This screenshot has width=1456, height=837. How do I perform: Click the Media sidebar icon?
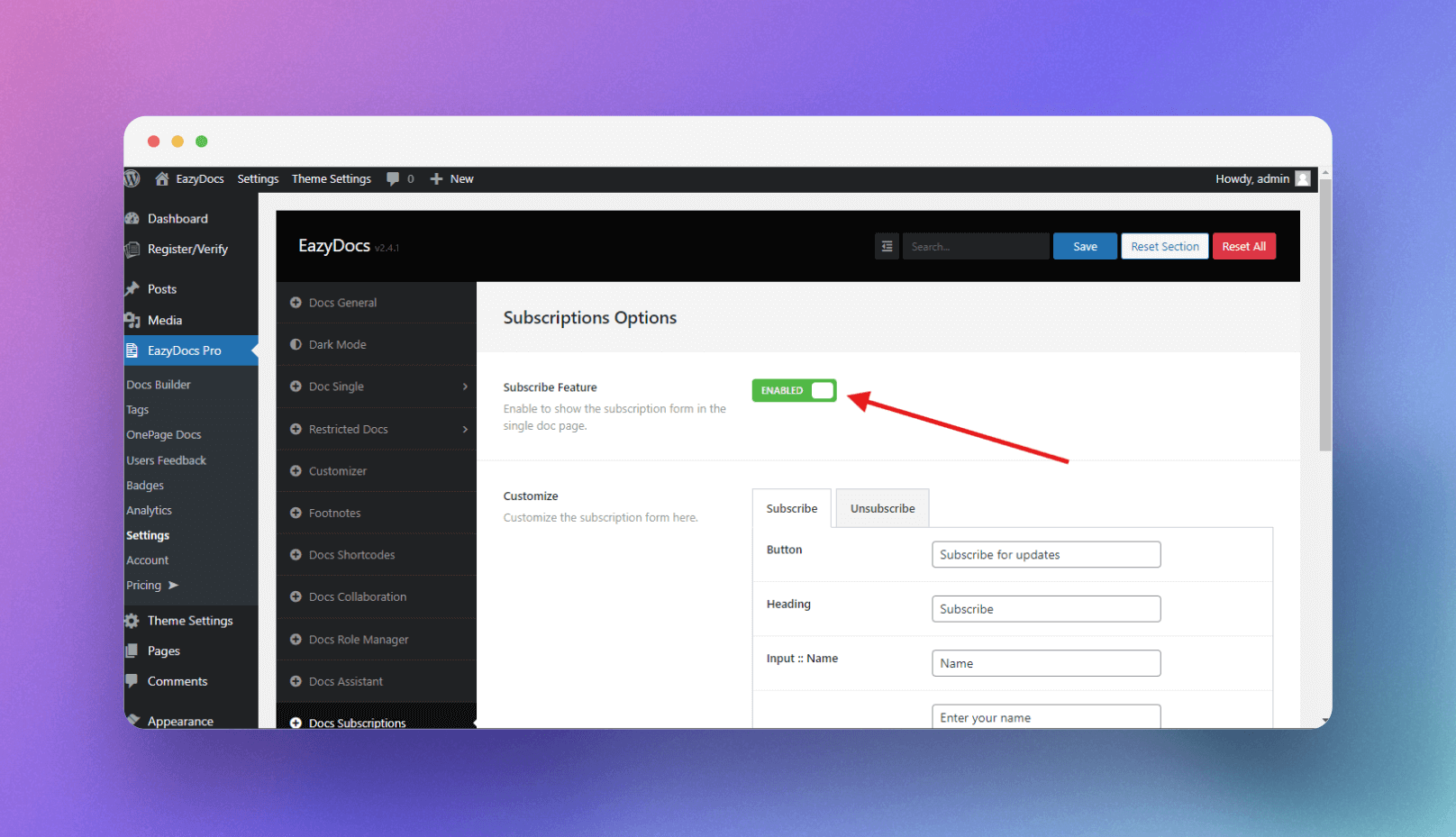[x=132, y=320]
